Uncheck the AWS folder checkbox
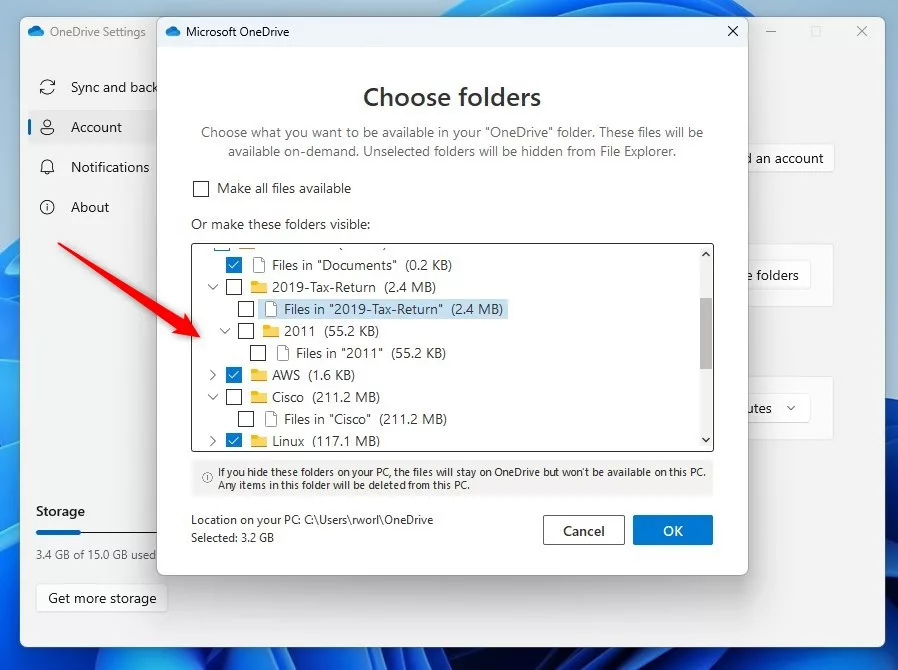Viewport: 898px width, 670px height. coord(234,375)
